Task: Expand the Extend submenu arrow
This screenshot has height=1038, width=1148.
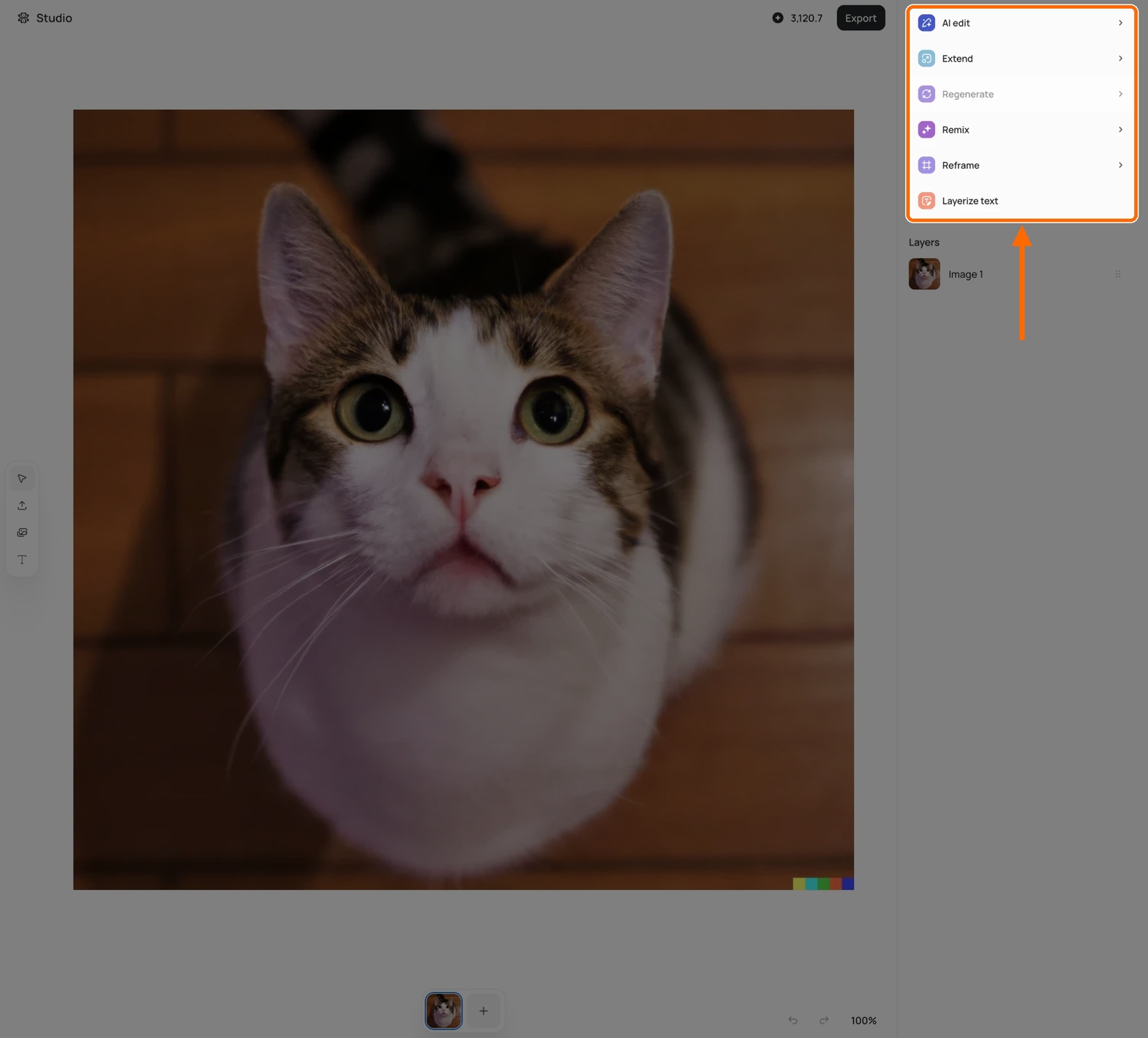Action: pyautogui.click(x=1121, y=59)
